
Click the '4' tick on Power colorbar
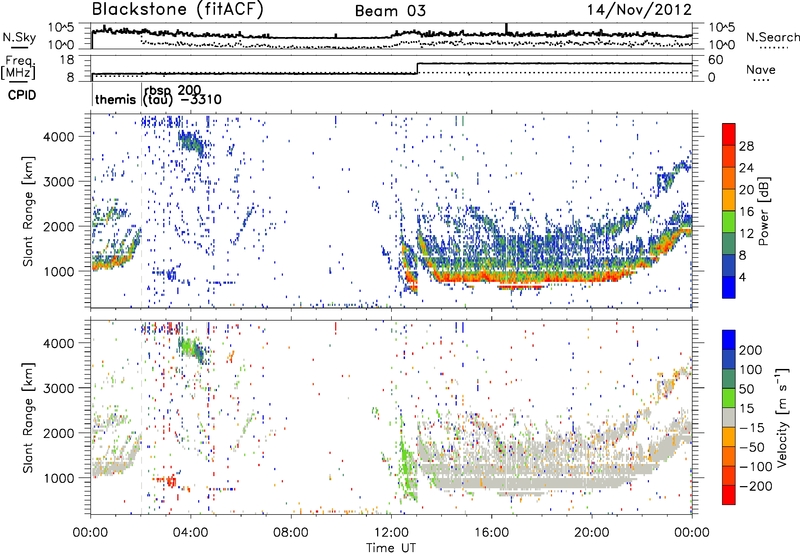(x=743, y=277)
